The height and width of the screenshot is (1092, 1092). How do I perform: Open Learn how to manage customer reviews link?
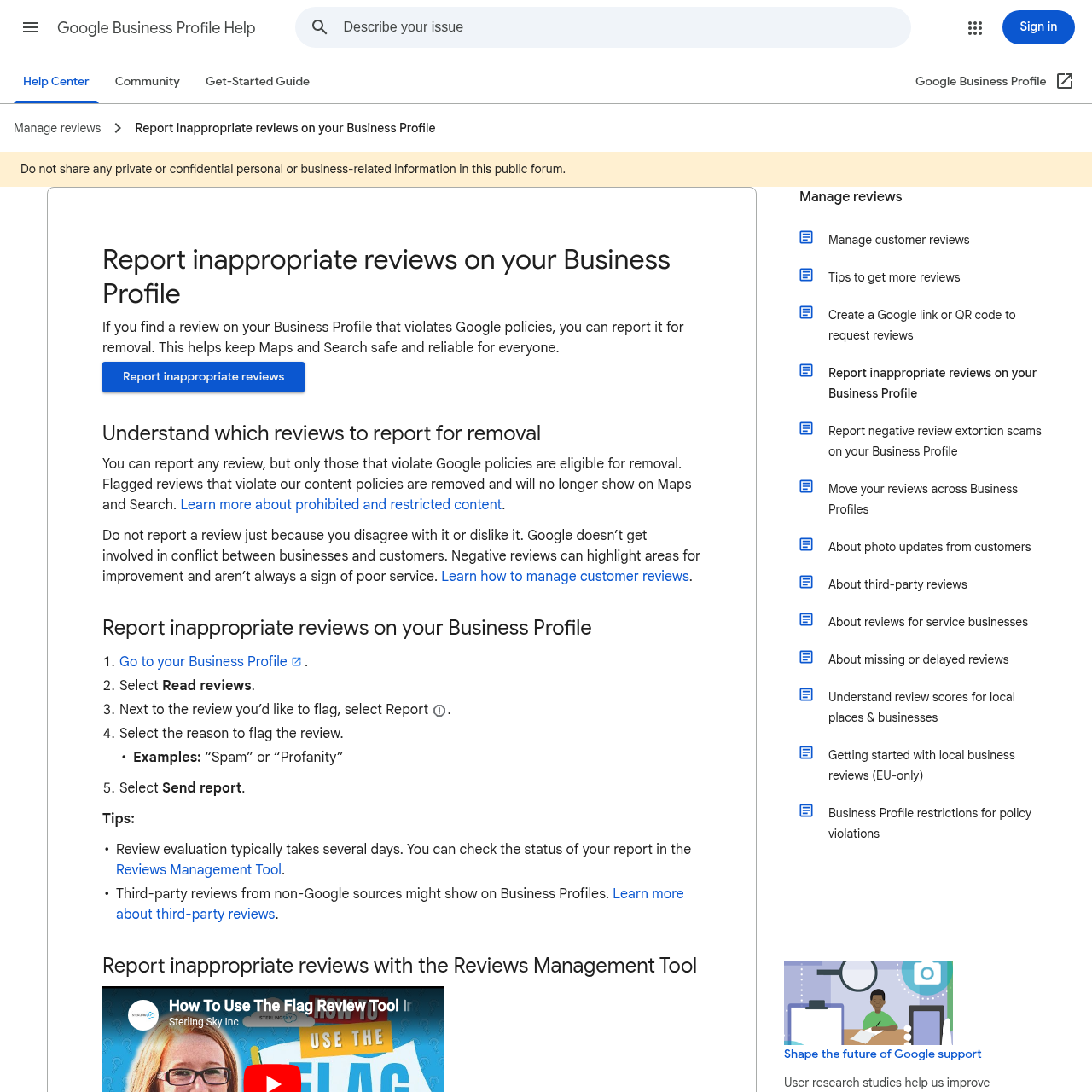coord(565,576)
